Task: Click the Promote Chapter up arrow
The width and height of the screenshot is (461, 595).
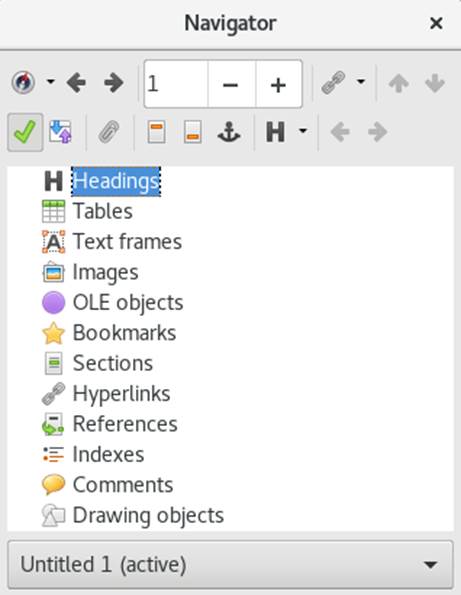Action: click(398, 83)
